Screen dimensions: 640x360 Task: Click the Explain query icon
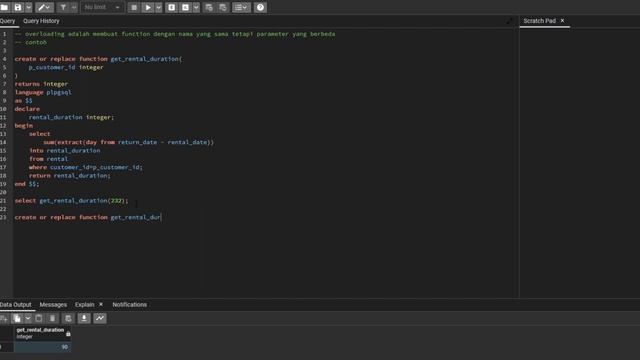(x=171, y=7)
